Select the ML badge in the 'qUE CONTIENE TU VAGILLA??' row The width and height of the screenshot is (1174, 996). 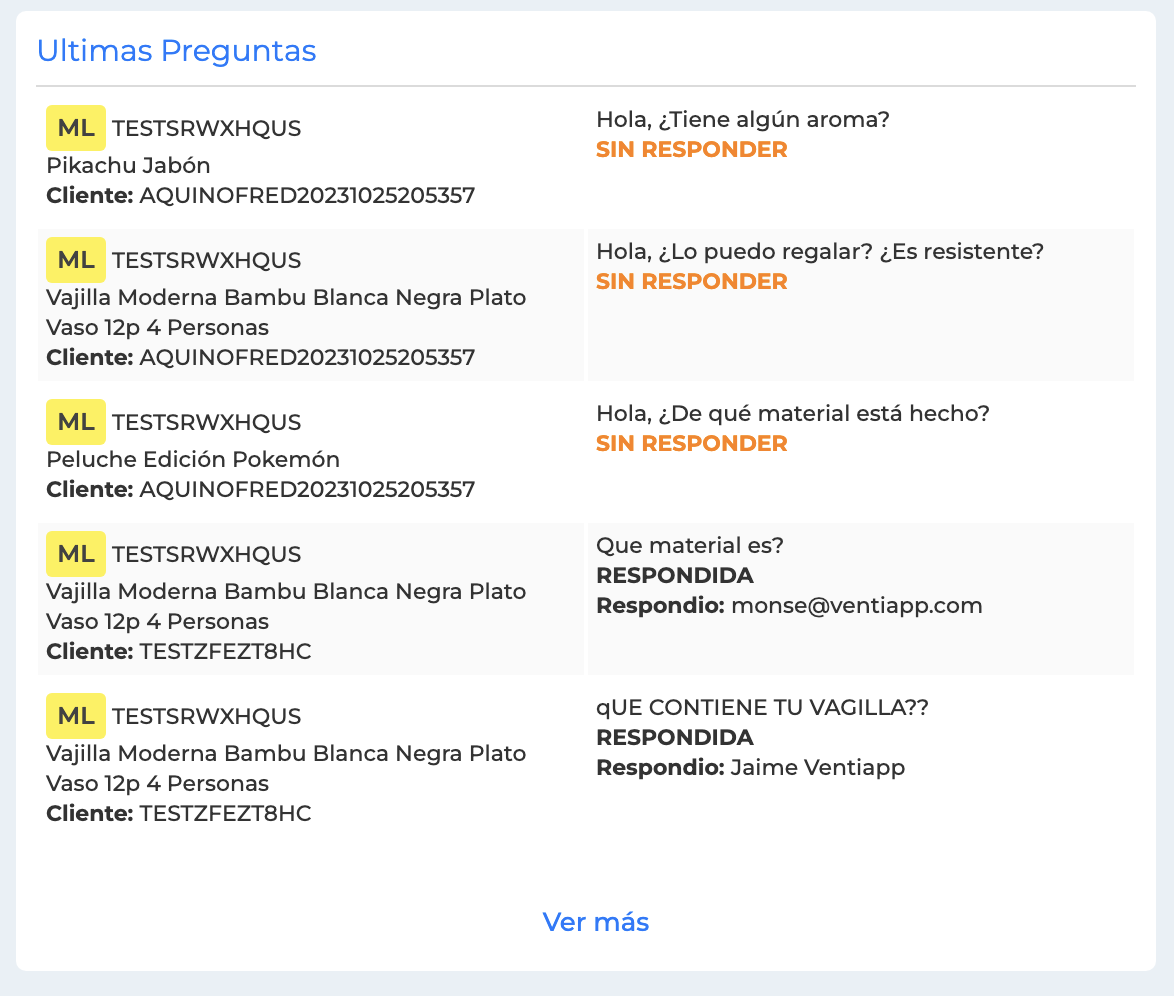click(x=76, y=716)
